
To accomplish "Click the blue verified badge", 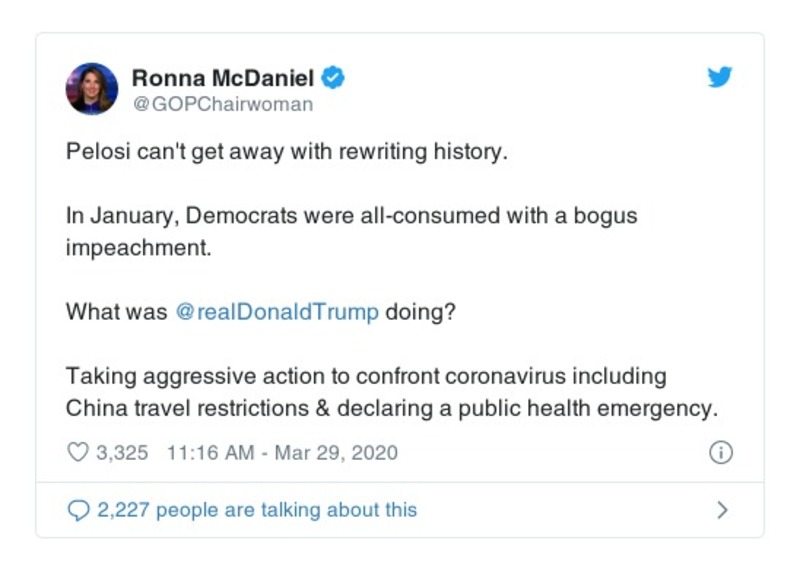I will click(x=334, y=77).
